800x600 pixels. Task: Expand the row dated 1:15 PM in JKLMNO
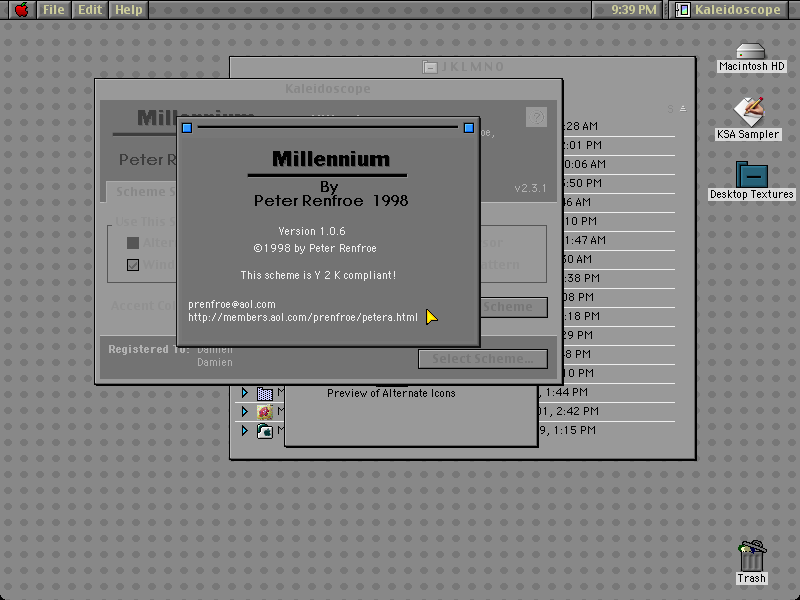coord(245,431)
